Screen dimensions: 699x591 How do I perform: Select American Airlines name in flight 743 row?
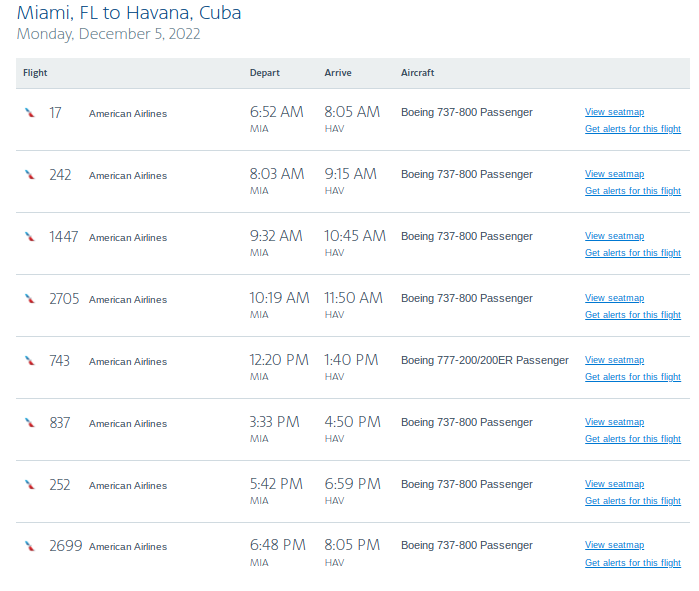pyautogui.click(x=128, y=361)
